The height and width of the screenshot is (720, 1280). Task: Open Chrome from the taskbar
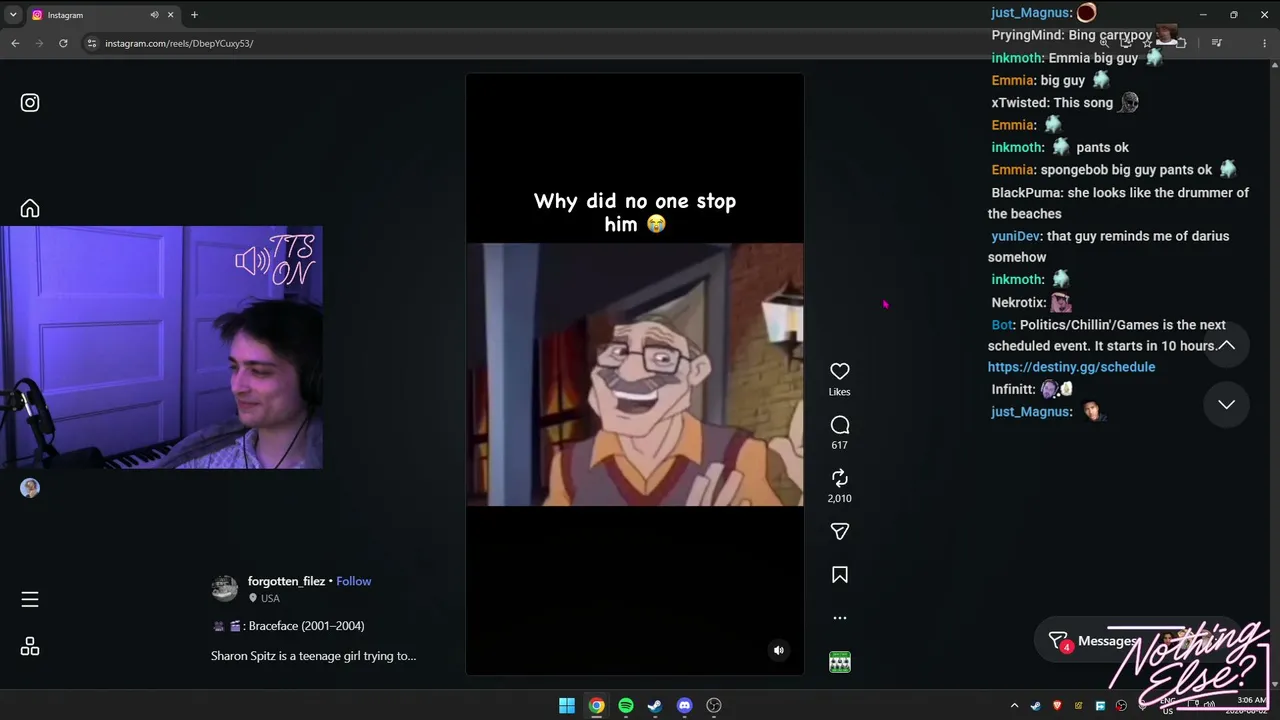(x=596, y=706)
